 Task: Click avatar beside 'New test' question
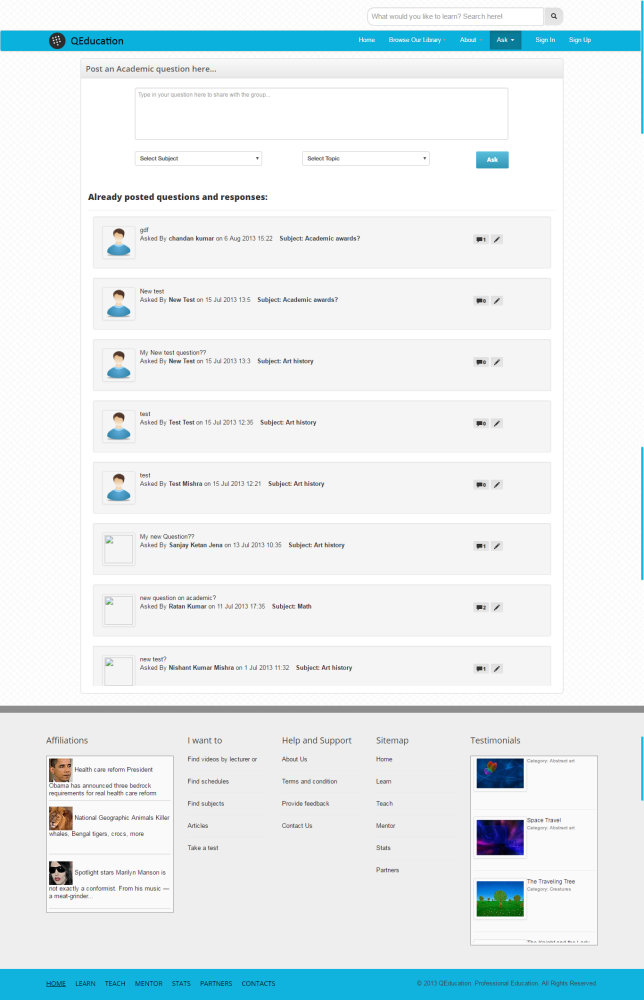(119, 303)
